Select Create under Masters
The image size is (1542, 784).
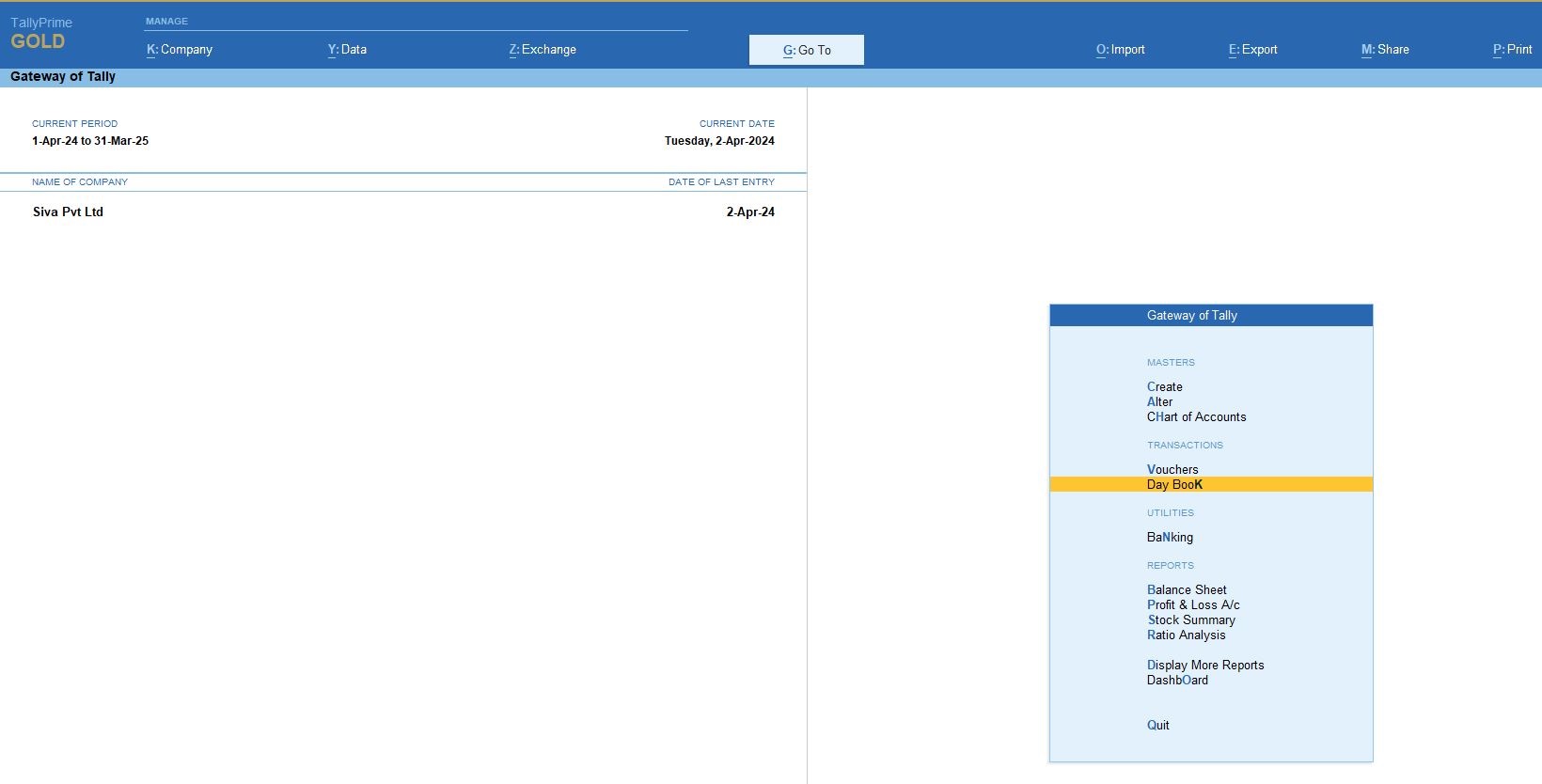click(x=1164, y=386)
